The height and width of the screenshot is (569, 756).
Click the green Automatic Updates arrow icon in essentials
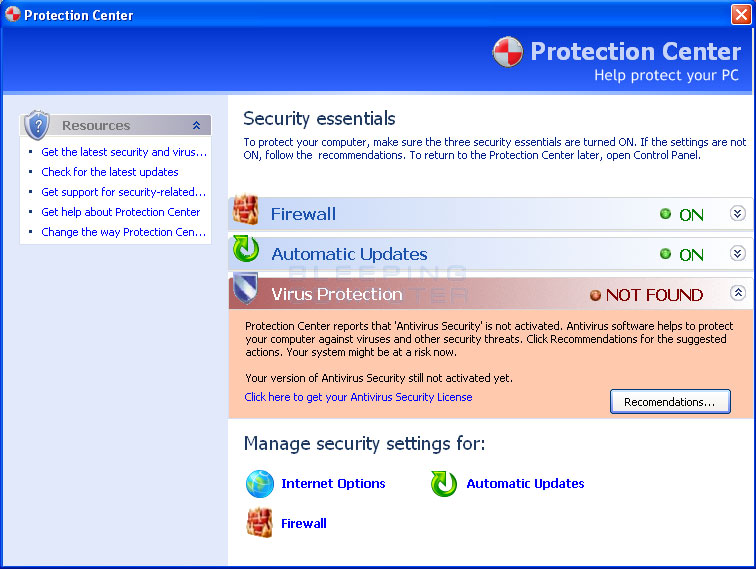(246, 249)
